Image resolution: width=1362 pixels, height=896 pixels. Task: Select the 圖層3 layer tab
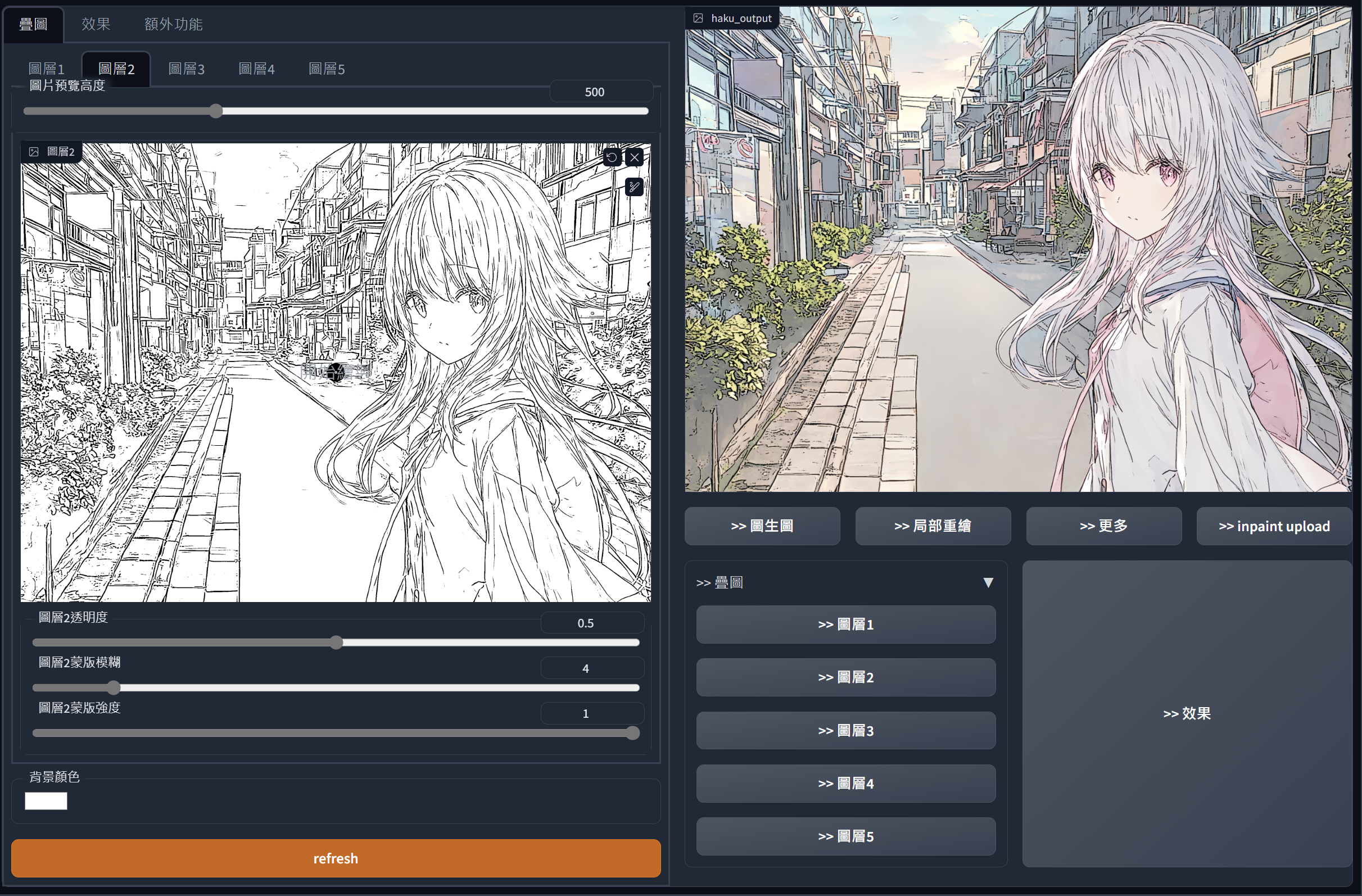[x=187, y=69]
